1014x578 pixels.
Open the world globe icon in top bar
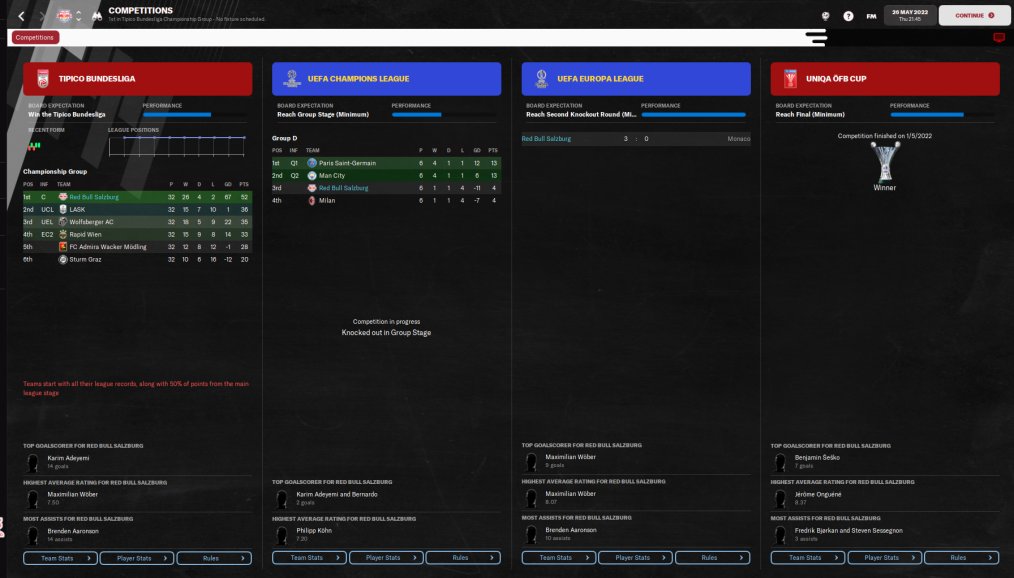826,16
